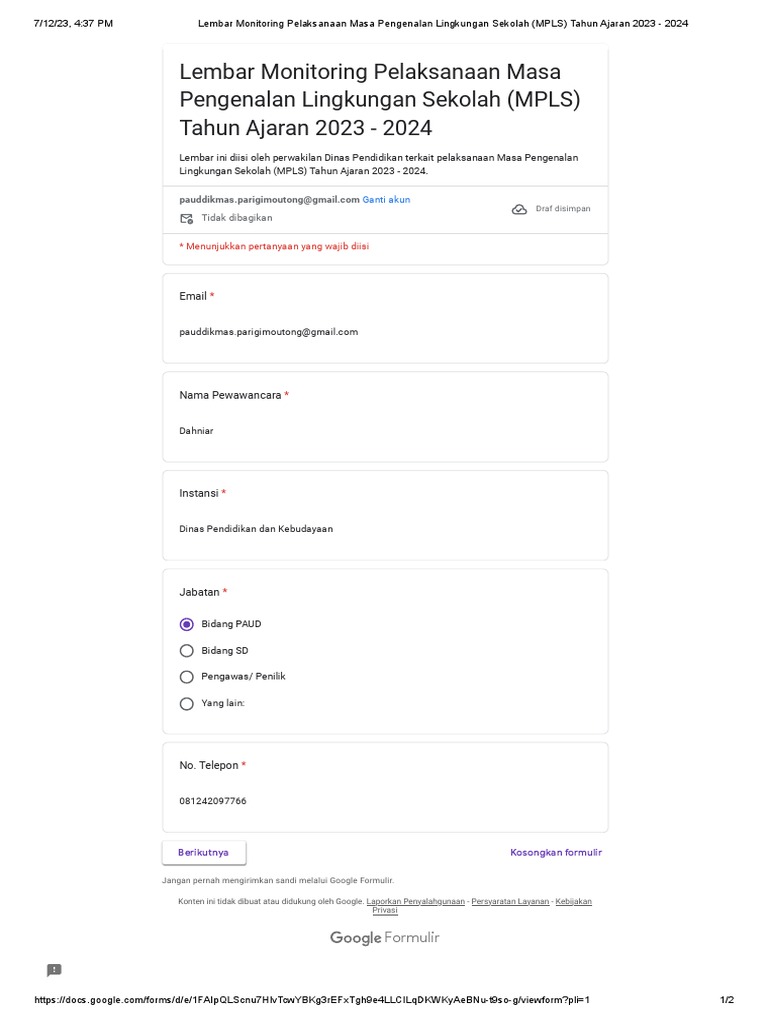
Task: Choose the Pengawas/ Penilik option
Action: [x=187, y=677]
